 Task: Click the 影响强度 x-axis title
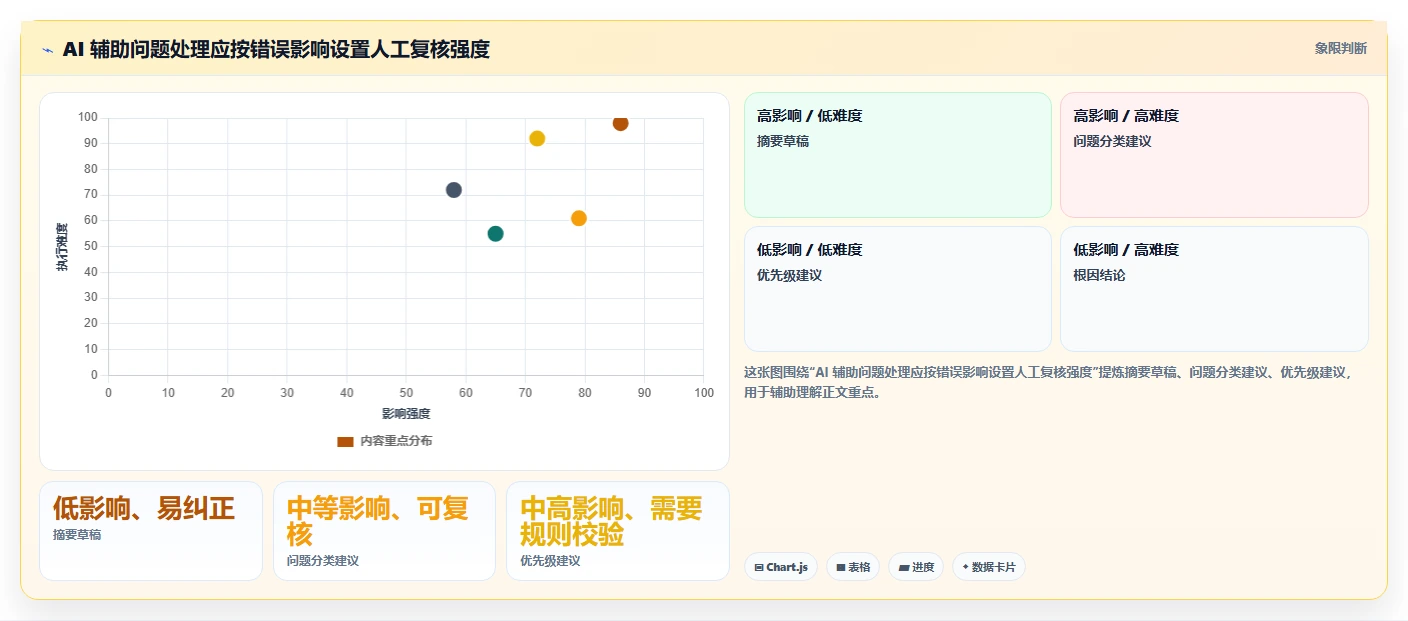406,414
